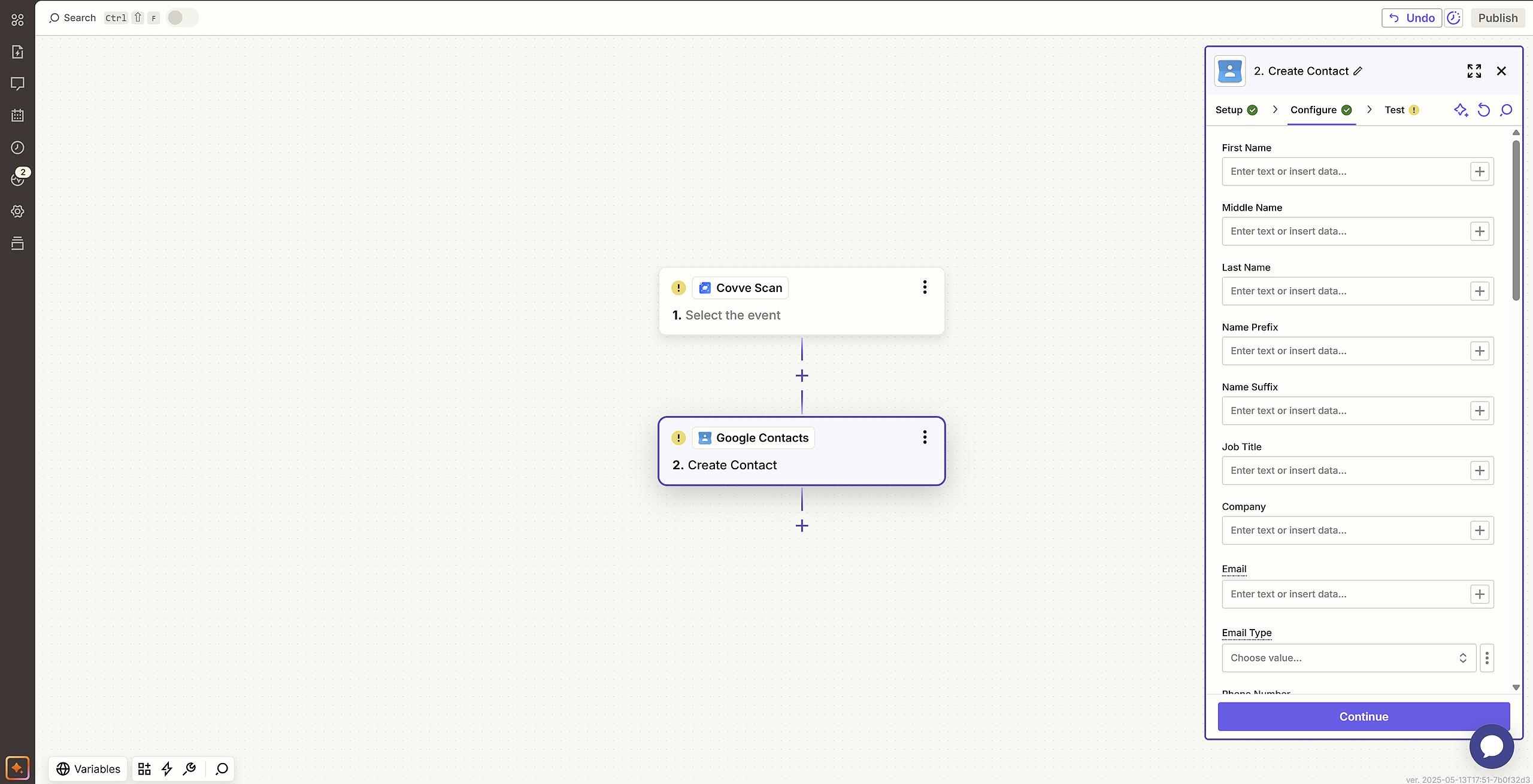This screenshot has width=1533, height=784.
Task: Open settings gear in left sidebar
Action: pyautogui.click(x=17, y=211)
